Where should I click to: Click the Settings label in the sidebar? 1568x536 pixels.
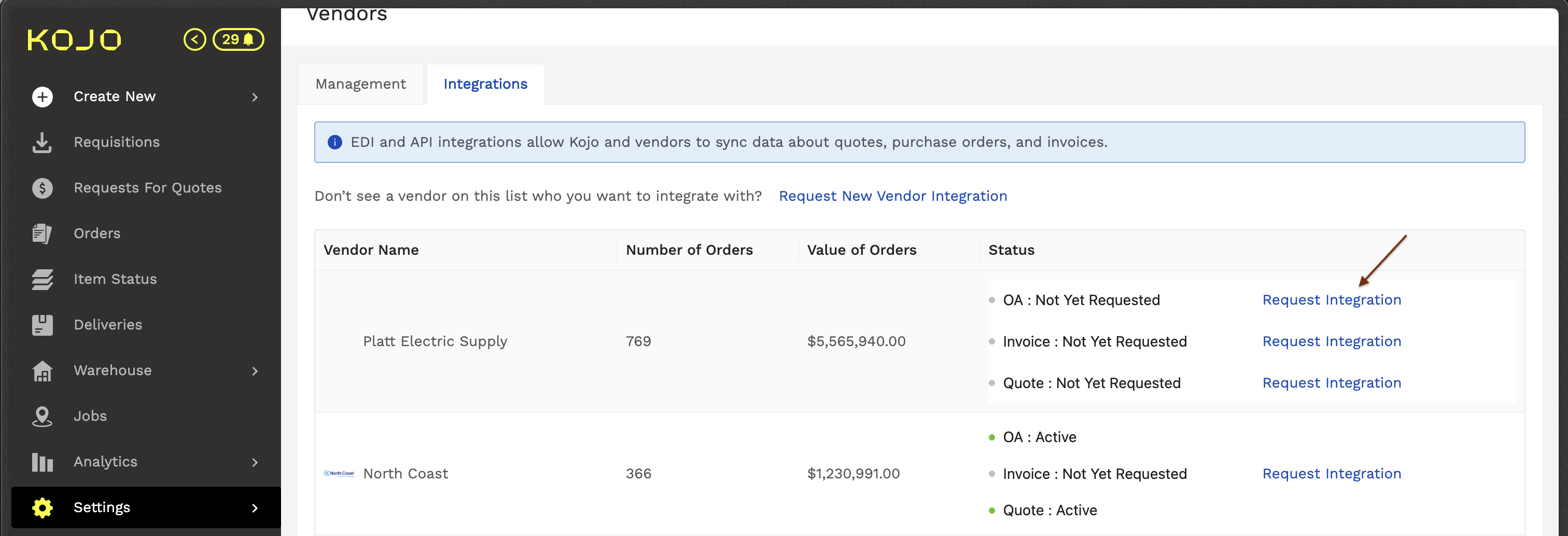click(x=102, y=507)
